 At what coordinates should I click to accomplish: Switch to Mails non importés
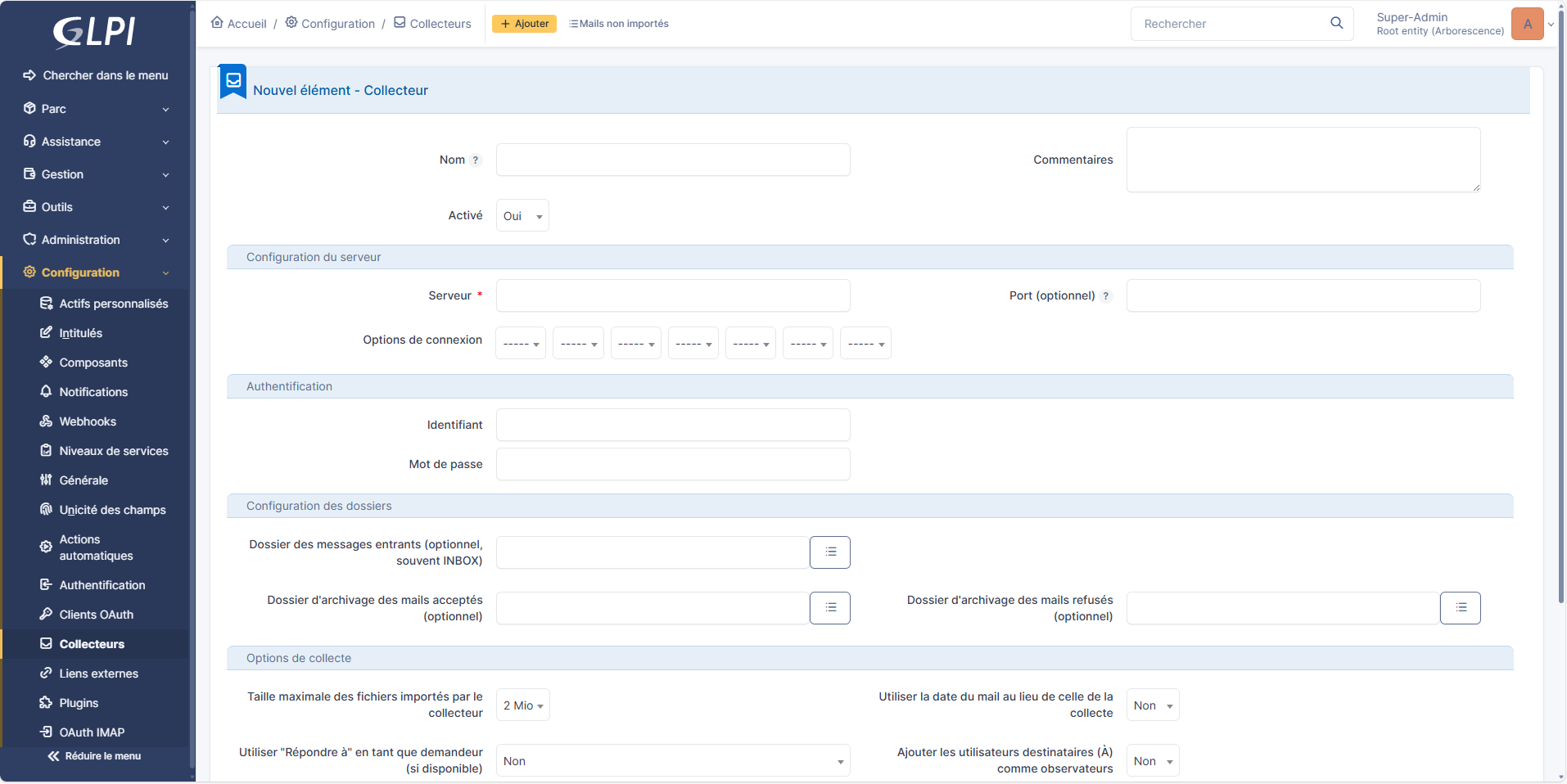619,23
